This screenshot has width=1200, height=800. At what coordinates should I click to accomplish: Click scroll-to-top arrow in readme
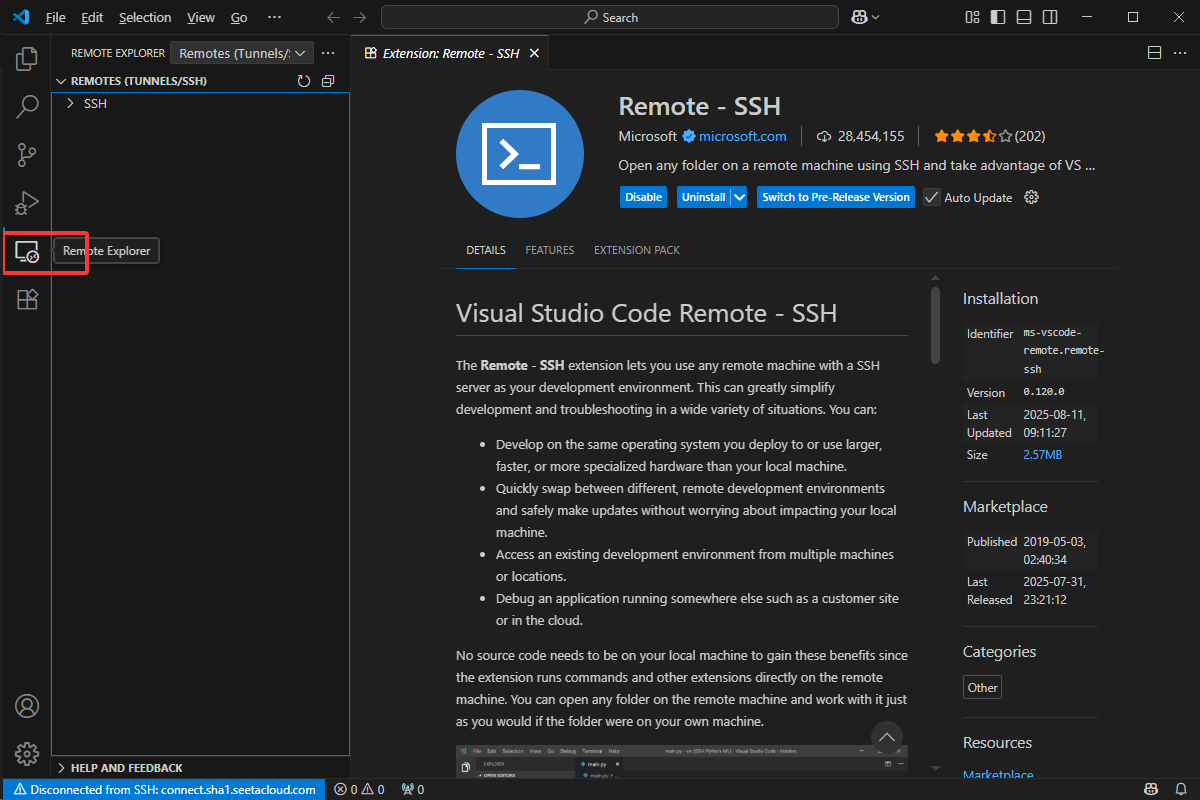[887, 737]
